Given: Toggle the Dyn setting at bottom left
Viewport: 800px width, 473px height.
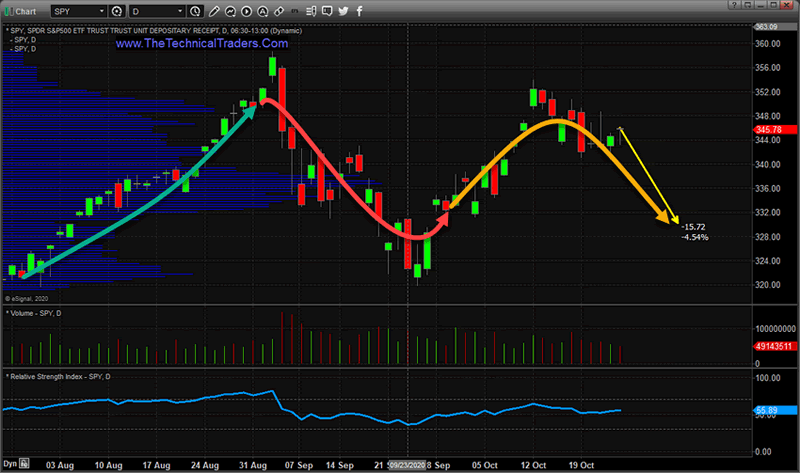Looking at the screenshot, I should point(12,465).
